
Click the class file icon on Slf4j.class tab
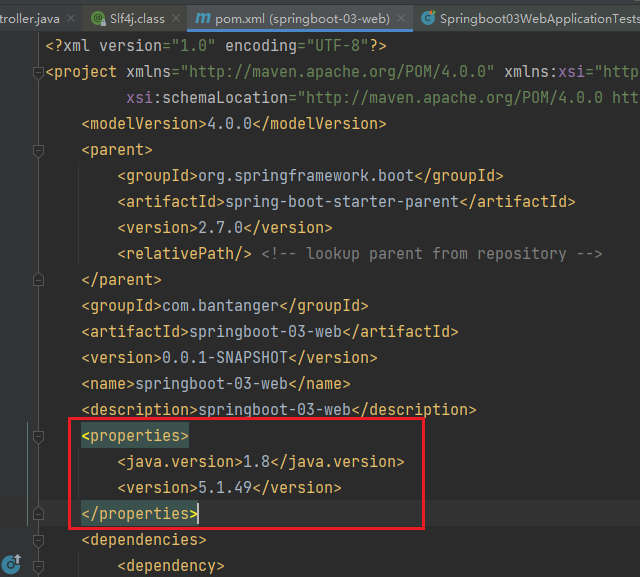tap(97, 18)
